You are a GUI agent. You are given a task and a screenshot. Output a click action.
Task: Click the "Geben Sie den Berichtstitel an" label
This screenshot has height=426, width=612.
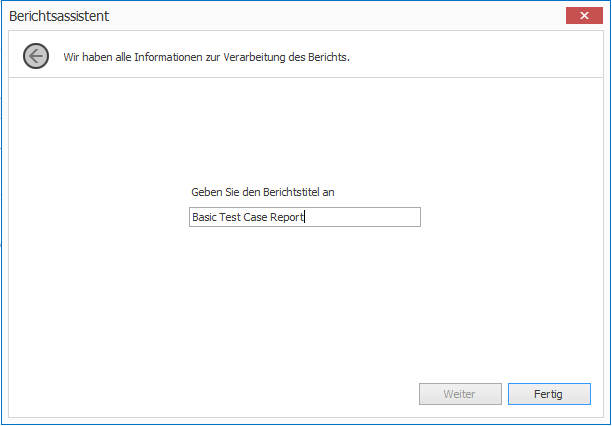(269, 191)
